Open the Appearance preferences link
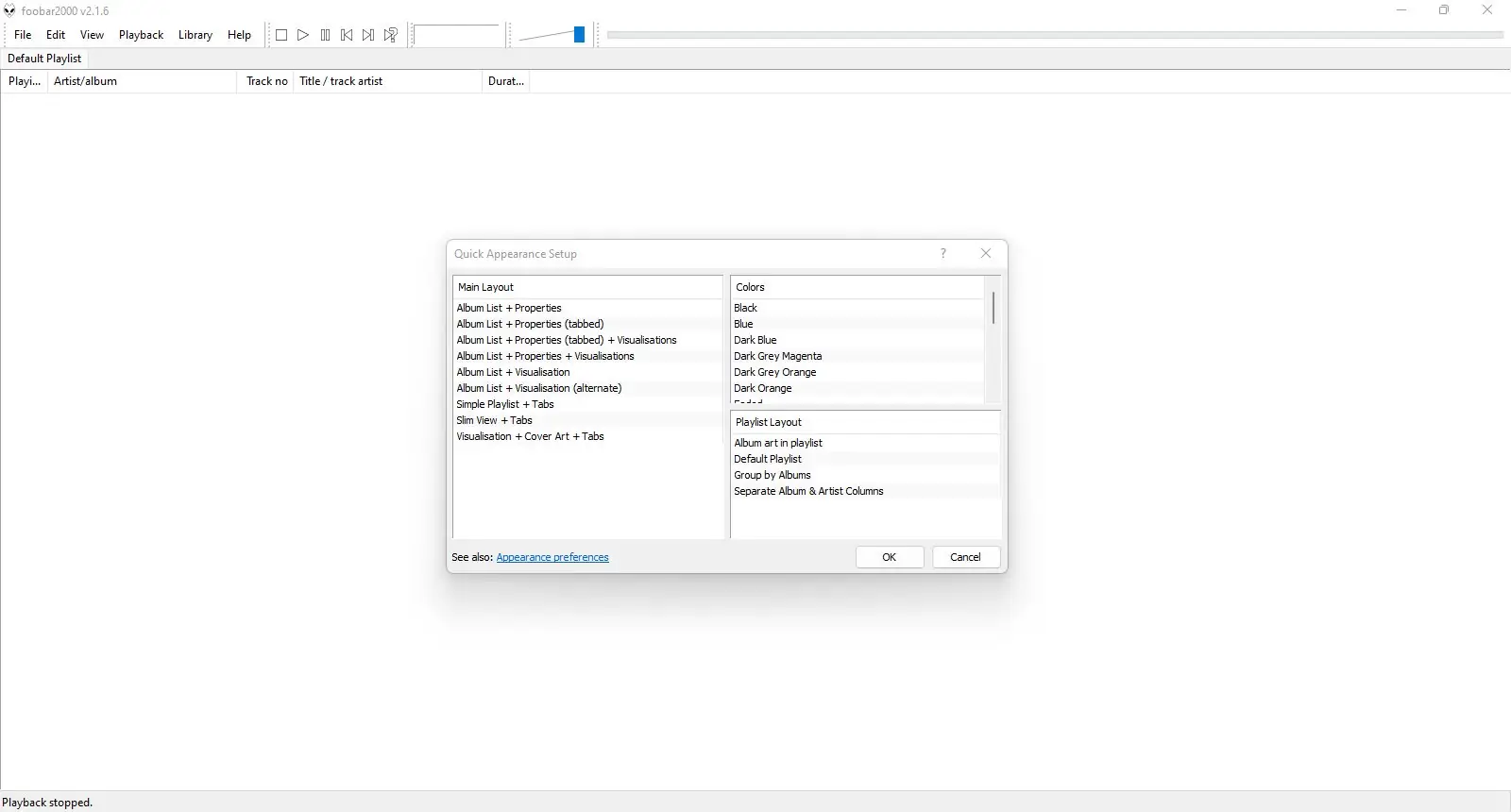Viewport: 1511px width, 812px height. (552, 557)
